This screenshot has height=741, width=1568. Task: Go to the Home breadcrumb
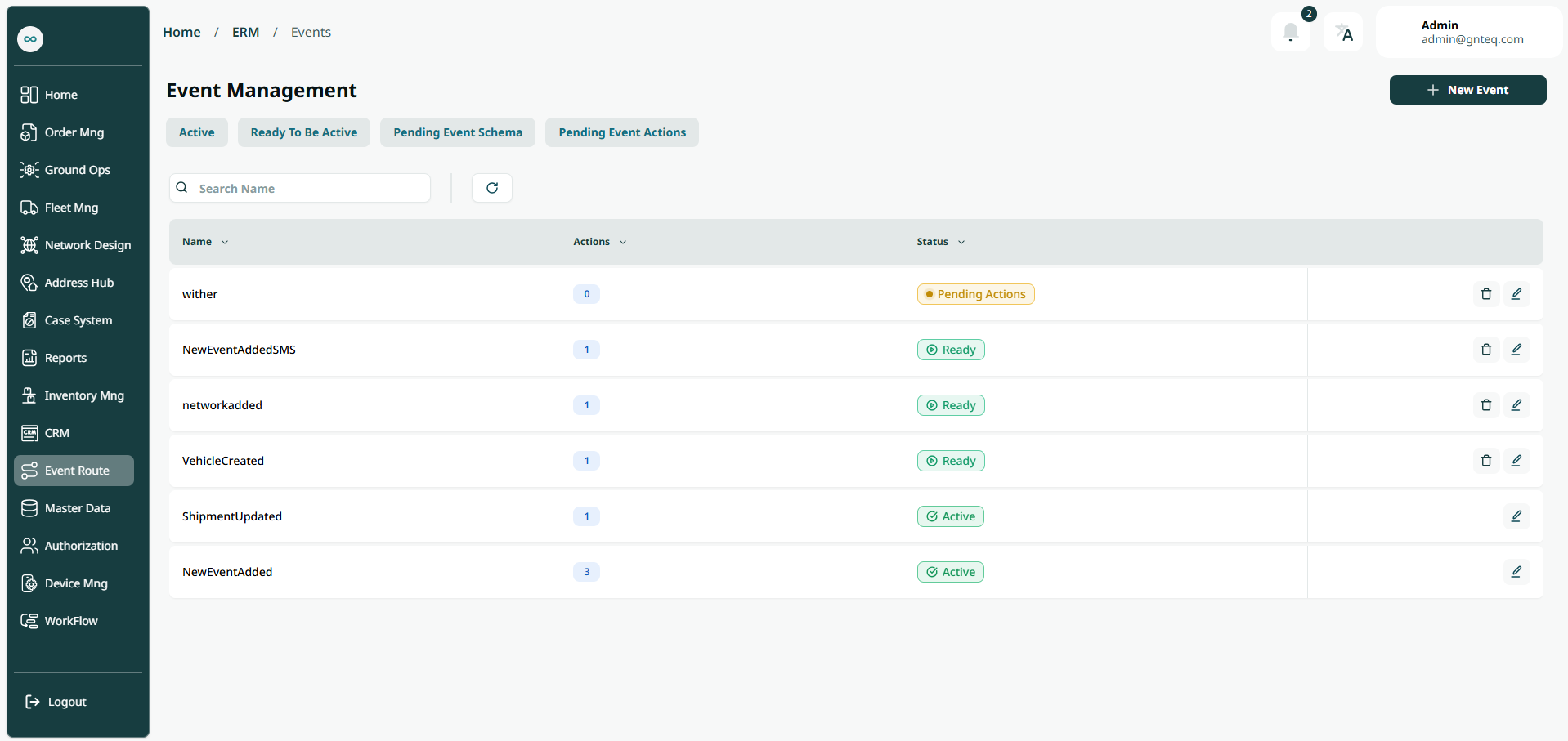(x=181, y=32)
